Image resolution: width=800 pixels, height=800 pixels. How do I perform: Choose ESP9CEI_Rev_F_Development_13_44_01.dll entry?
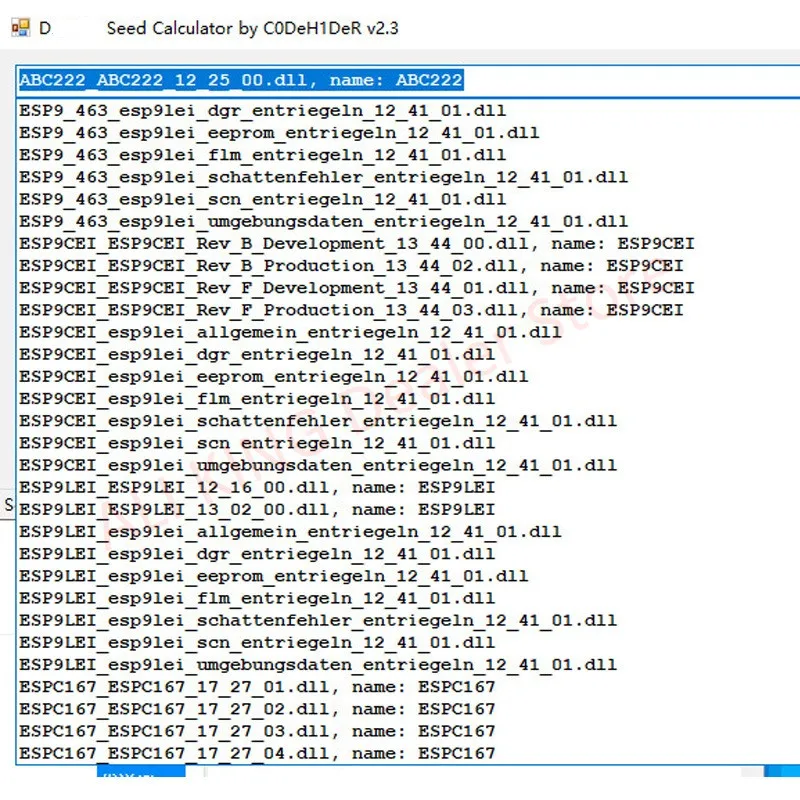tap(357, 288)
